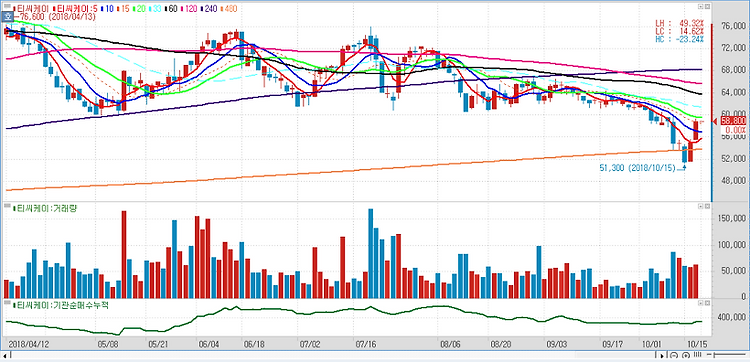The height and width of the screenshot is (362, 750).
Task: Select the black 60-day average legend
Action: click(171, 9)
